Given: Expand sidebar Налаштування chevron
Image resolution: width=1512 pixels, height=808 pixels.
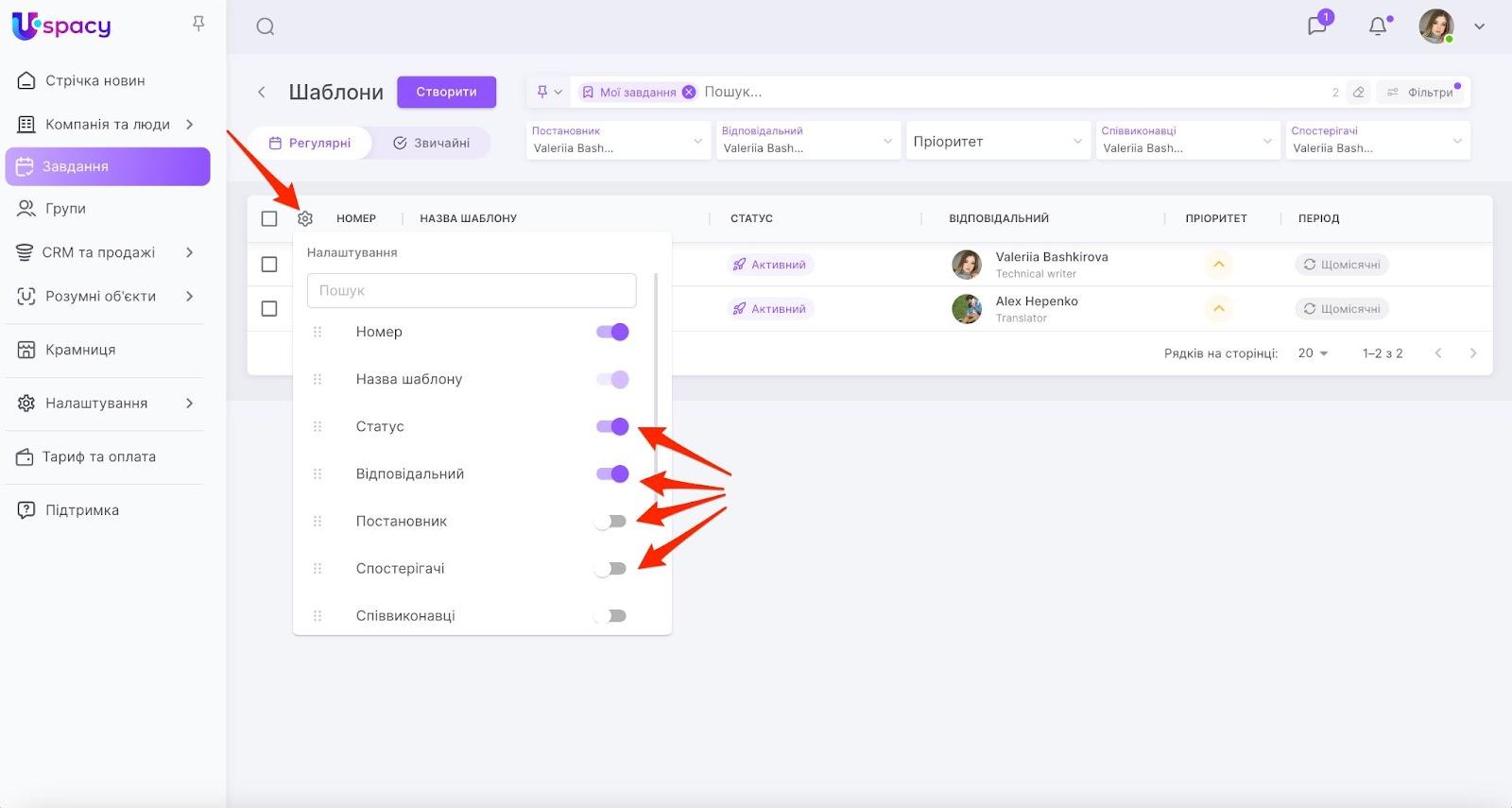Looking at the screenshot, I should click(x=190, y=403).
